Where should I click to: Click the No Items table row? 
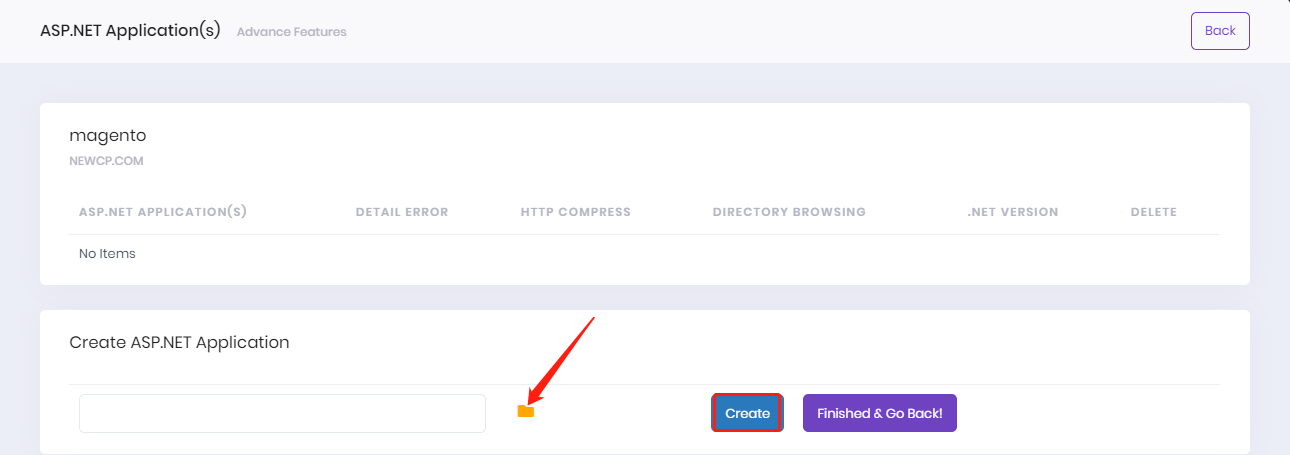pos(107,254)
